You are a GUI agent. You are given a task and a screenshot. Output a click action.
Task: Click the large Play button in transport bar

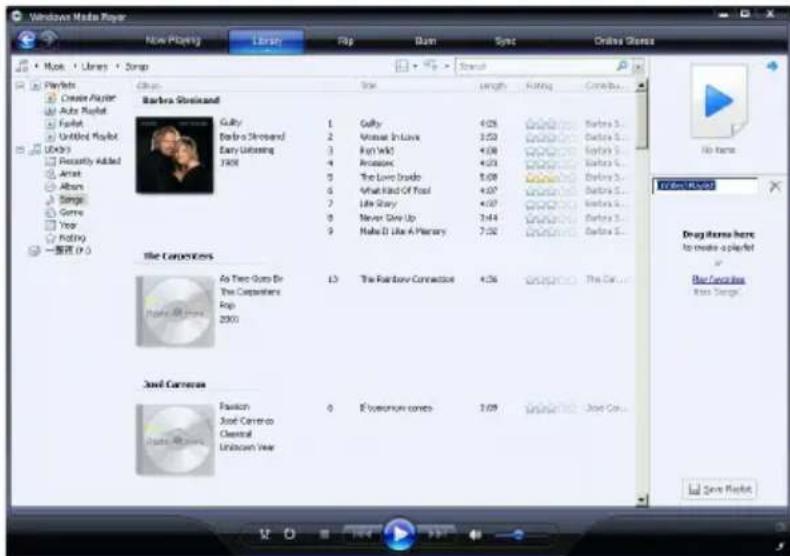tap(399, 534)
